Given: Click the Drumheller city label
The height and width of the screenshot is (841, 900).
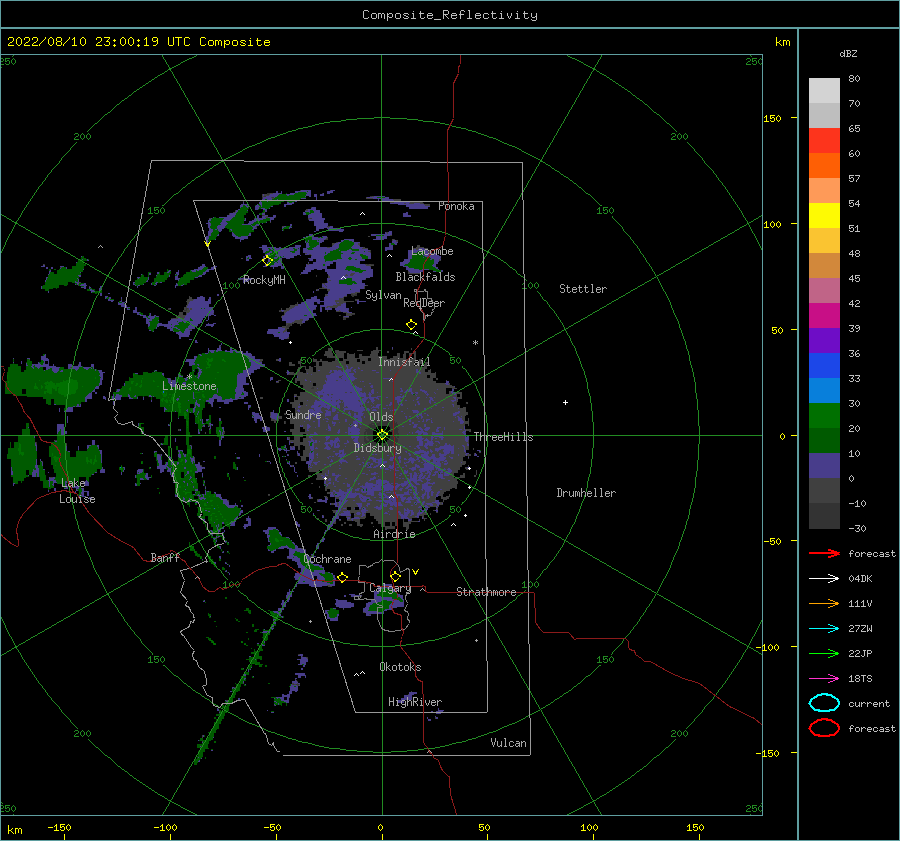Looking at the screenshot, I should pyautogui.click(x=586, y=493).
